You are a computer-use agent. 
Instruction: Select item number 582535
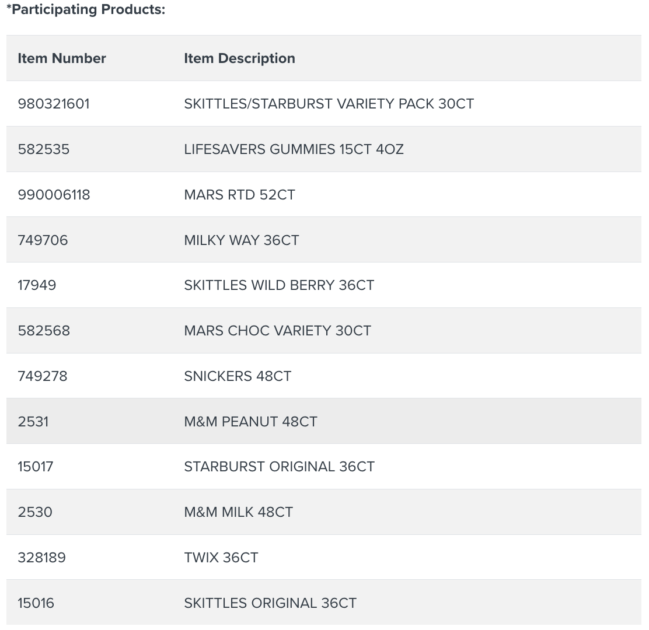44,149
